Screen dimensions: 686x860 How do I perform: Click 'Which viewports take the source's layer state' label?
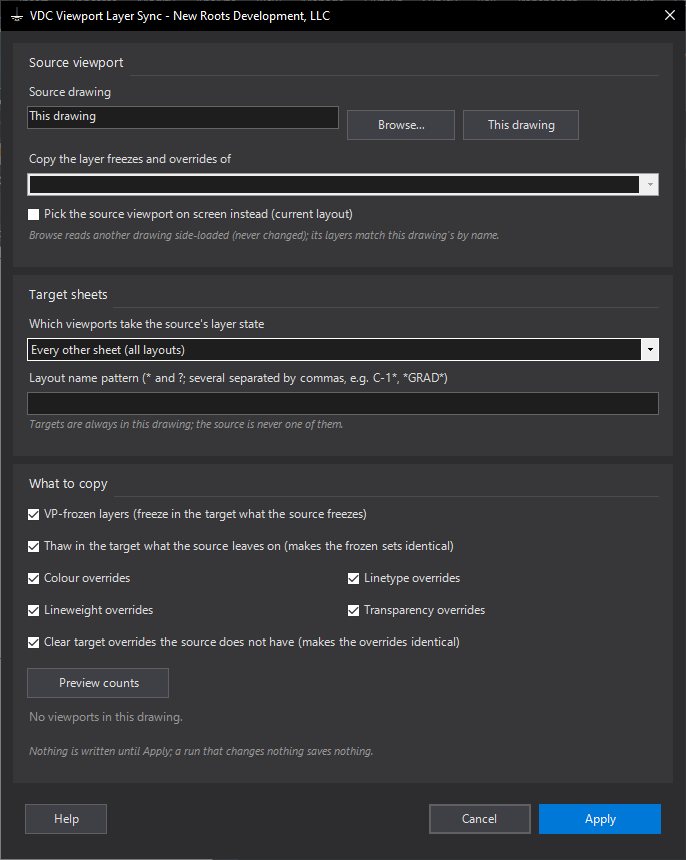[x=146, y=324]
